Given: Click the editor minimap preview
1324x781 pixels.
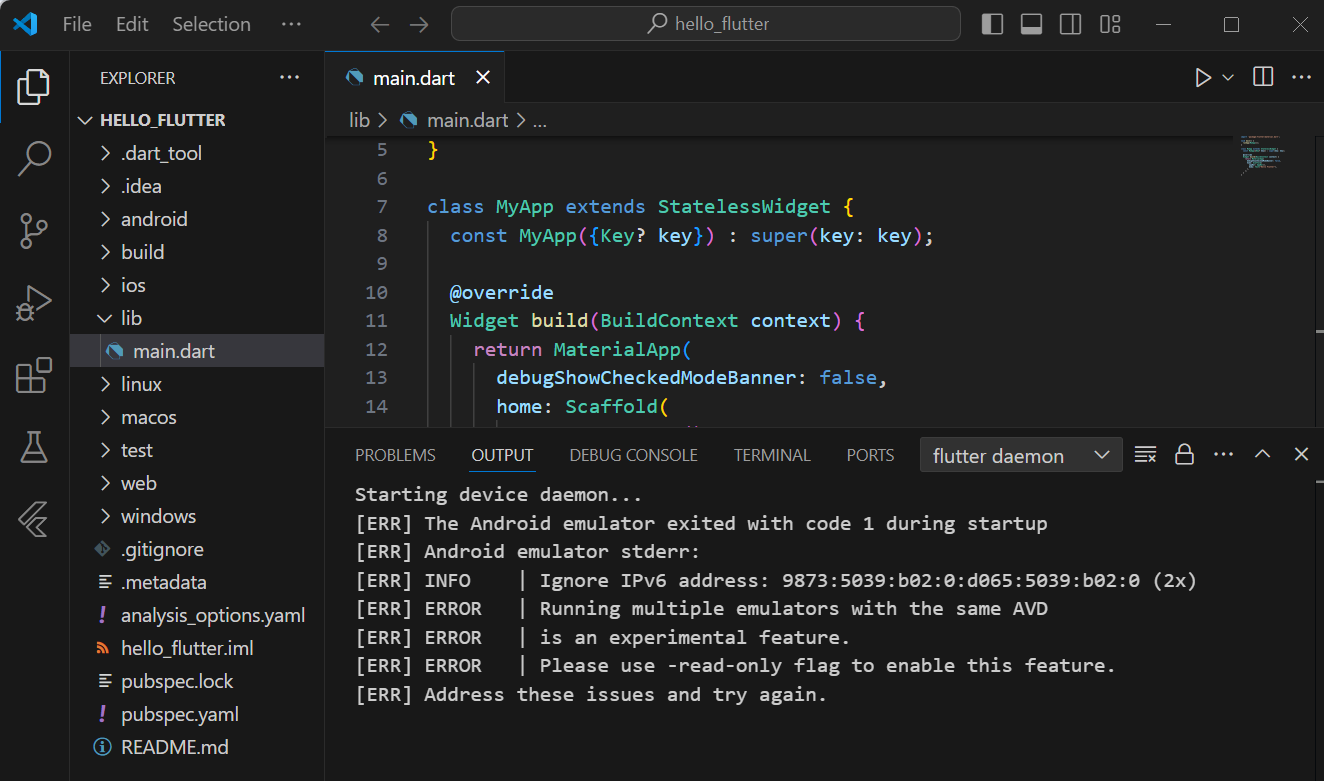Looking at the screenshot, I should coord(1264,155).
